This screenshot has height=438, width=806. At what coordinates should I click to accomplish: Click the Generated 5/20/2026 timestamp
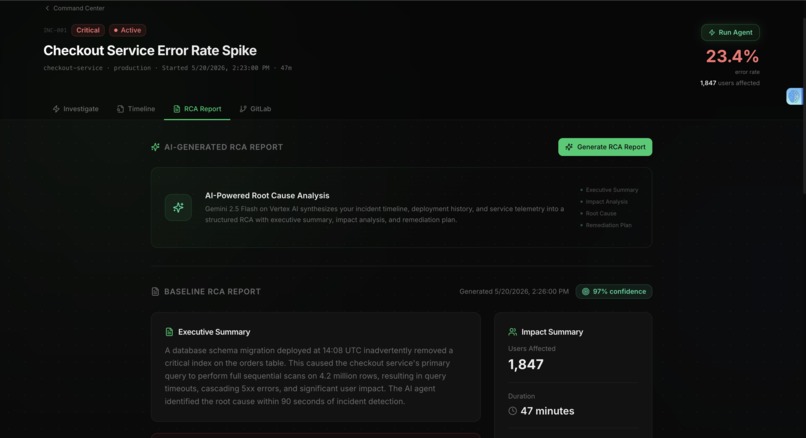[x=514, y=291]
